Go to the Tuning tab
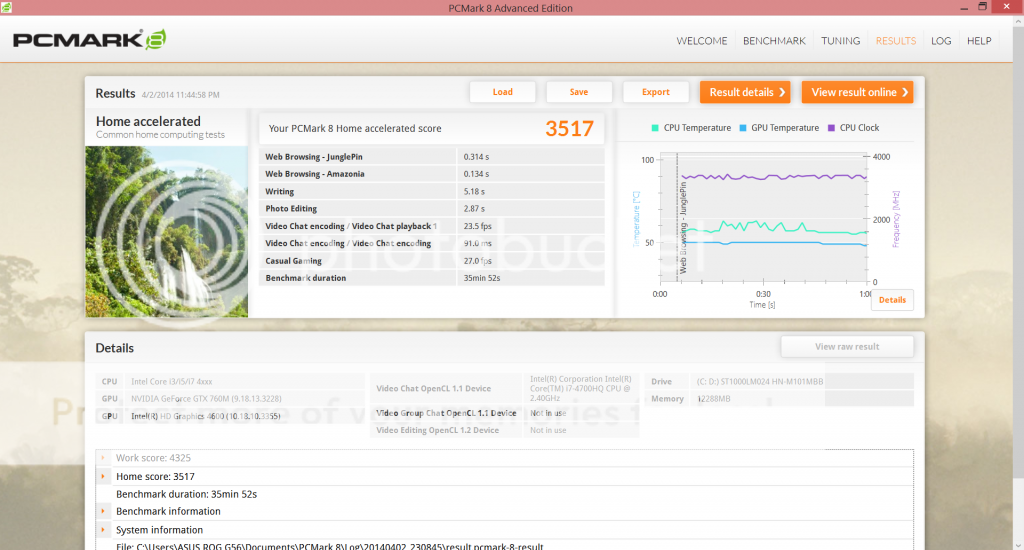This screenshot has height=550, width=1024. click(x=840, y=41)
